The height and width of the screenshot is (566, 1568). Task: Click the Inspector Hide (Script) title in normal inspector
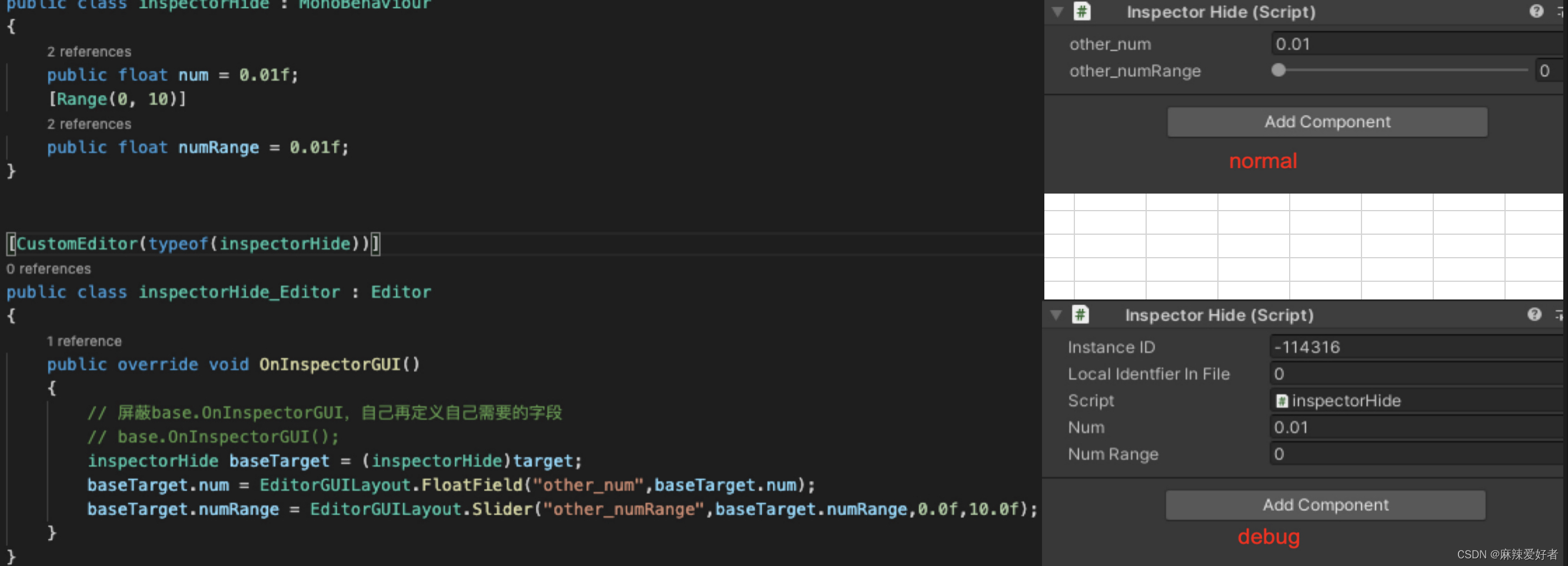[1220, 12]
